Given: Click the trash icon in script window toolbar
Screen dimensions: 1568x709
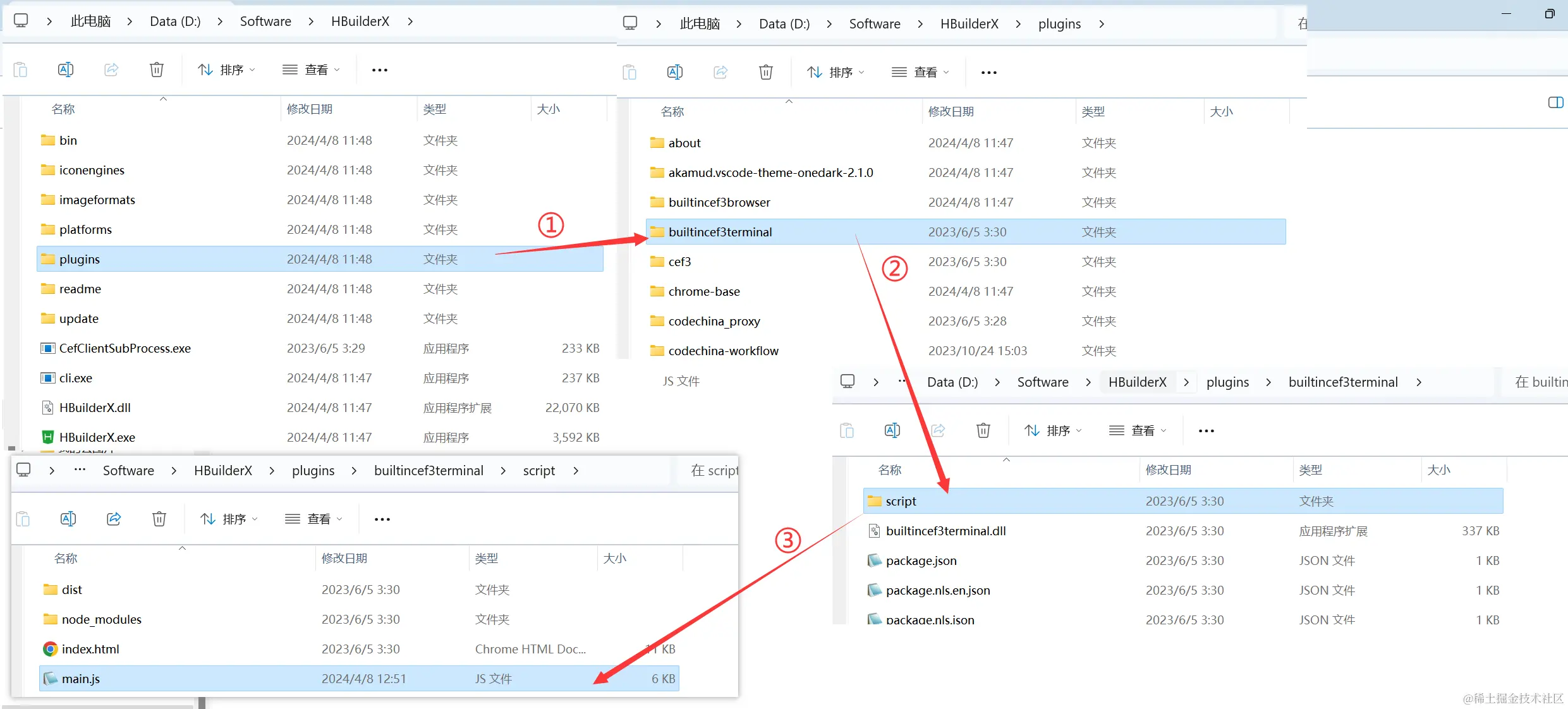Looking at the screenshot, I should pyautogui.click(x=159, y=519).
